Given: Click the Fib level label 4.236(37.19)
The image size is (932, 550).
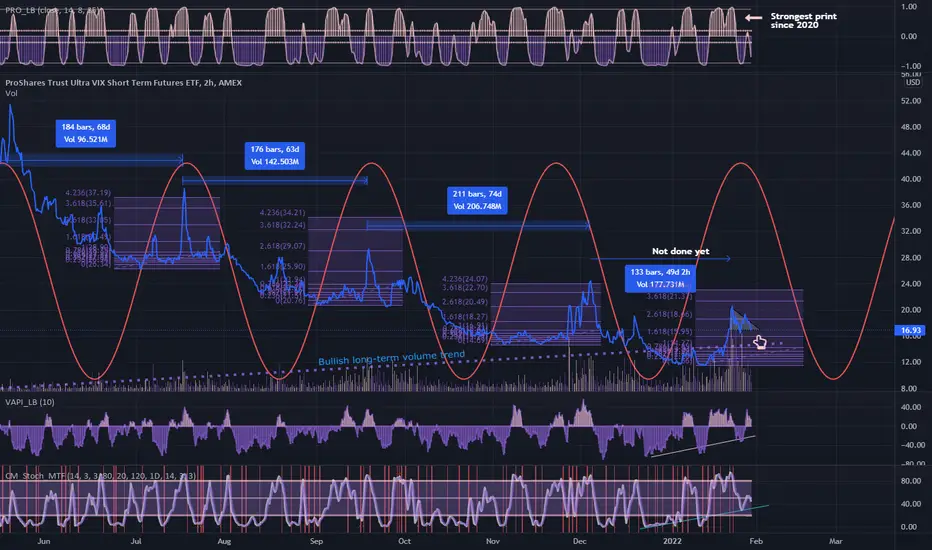Looking at the screenshot, I should 88,193.
